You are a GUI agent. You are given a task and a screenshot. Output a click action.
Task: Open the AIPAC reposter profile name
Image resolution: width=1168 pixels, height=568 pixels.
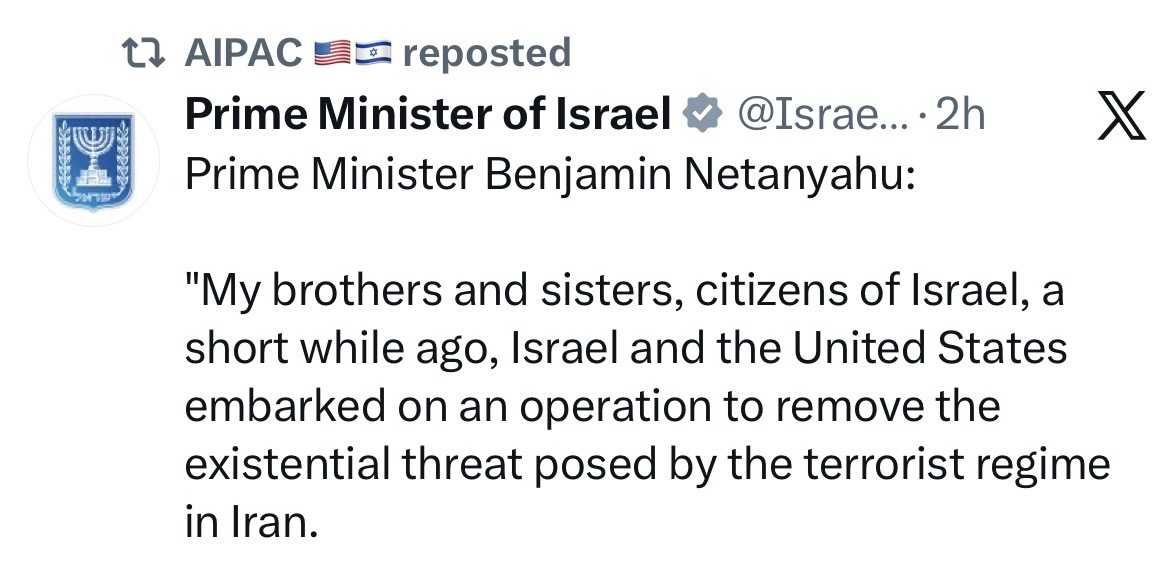coord(244,52)
